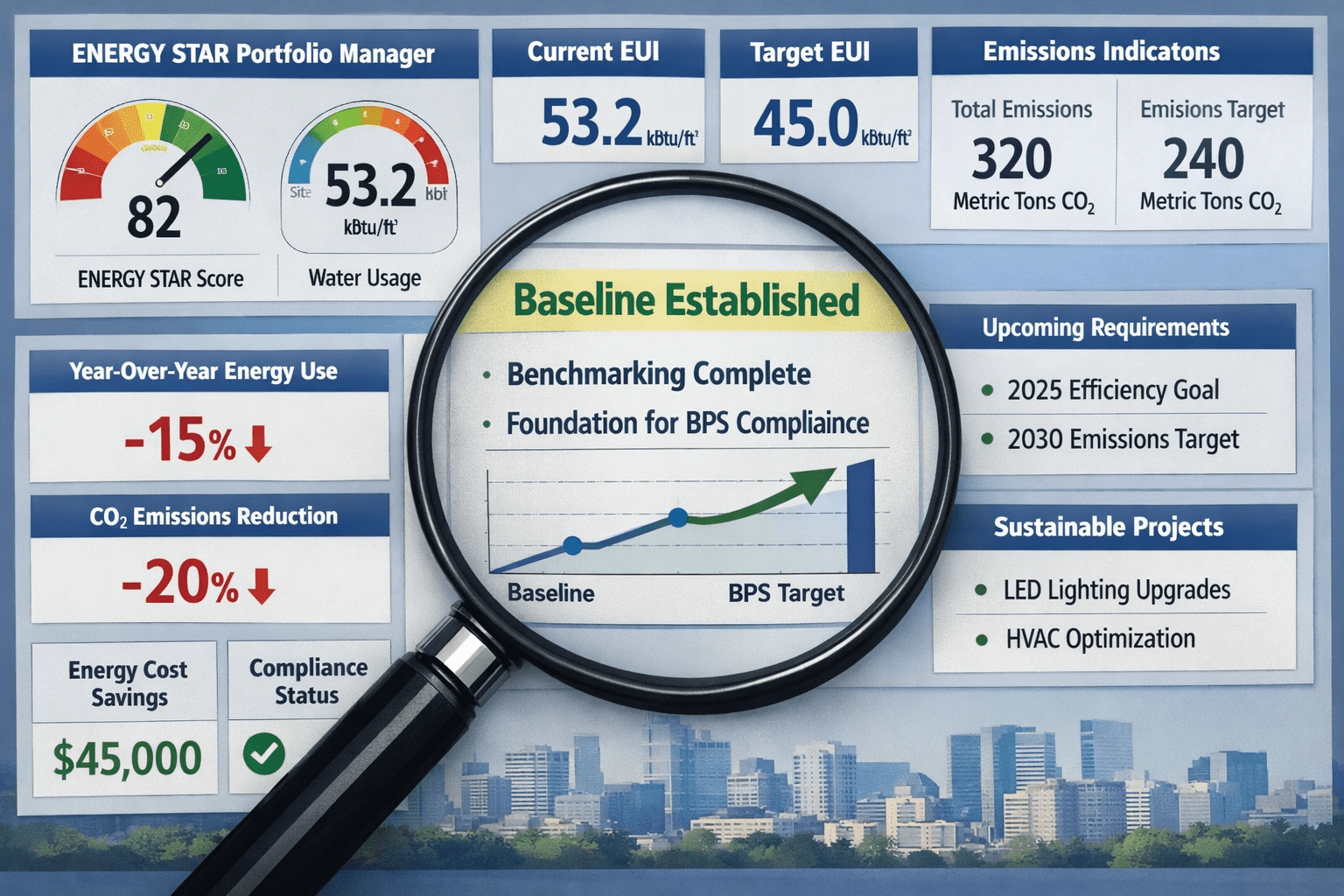Click the Total Emissions 320 value
Screen dimensions: 1344x896
(x=1012, y=159)
